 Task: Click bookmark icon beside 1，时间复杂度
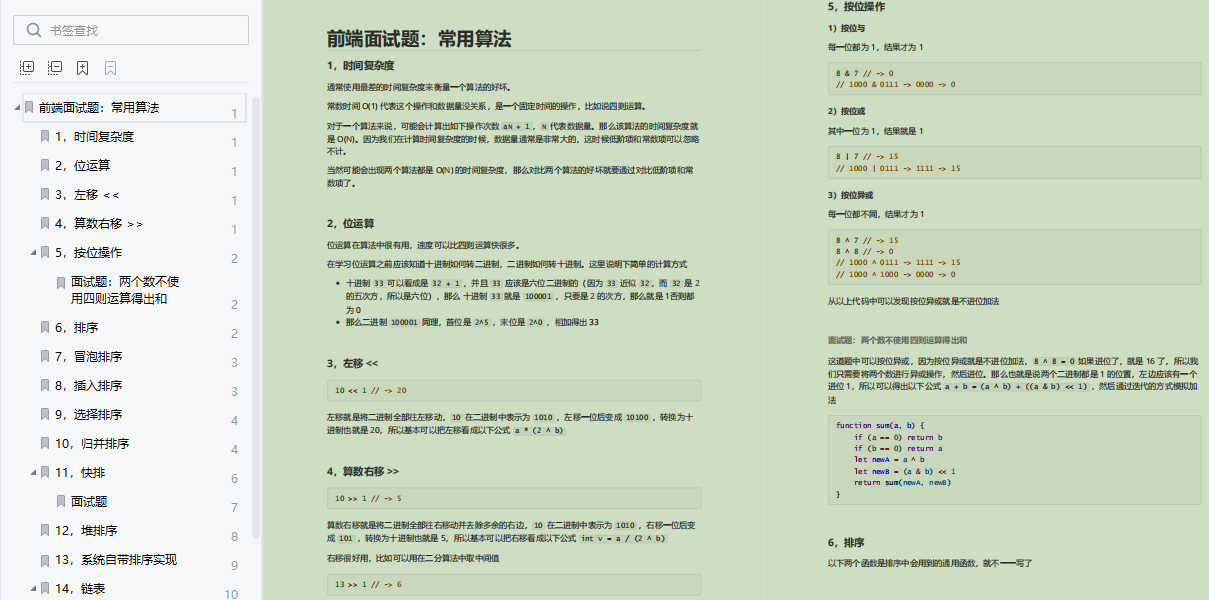[x=45, y=137]
